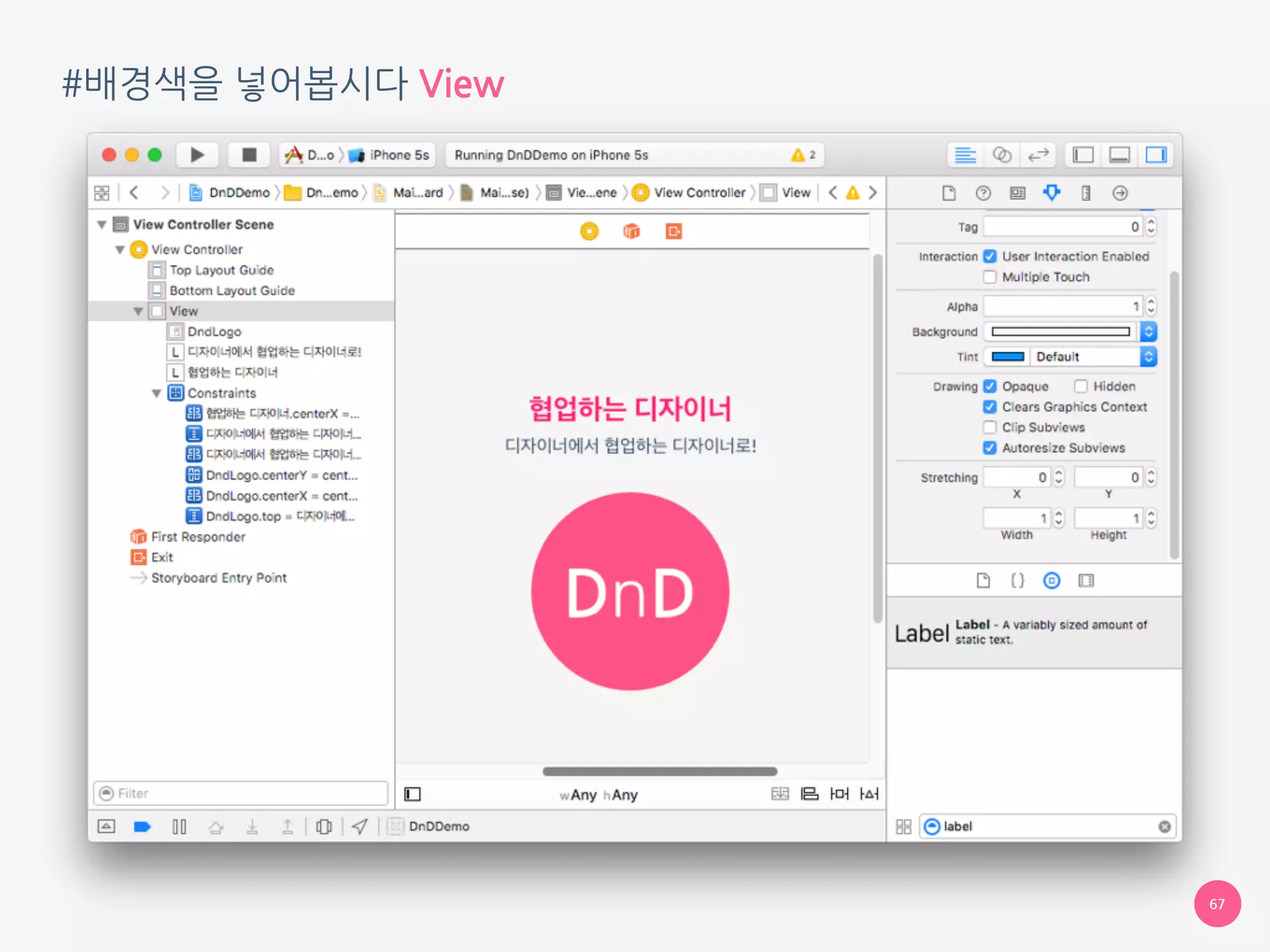1270x952 pixels.
Task: Open the Stack button in canvas bar
Action: (x=780, y=794)
